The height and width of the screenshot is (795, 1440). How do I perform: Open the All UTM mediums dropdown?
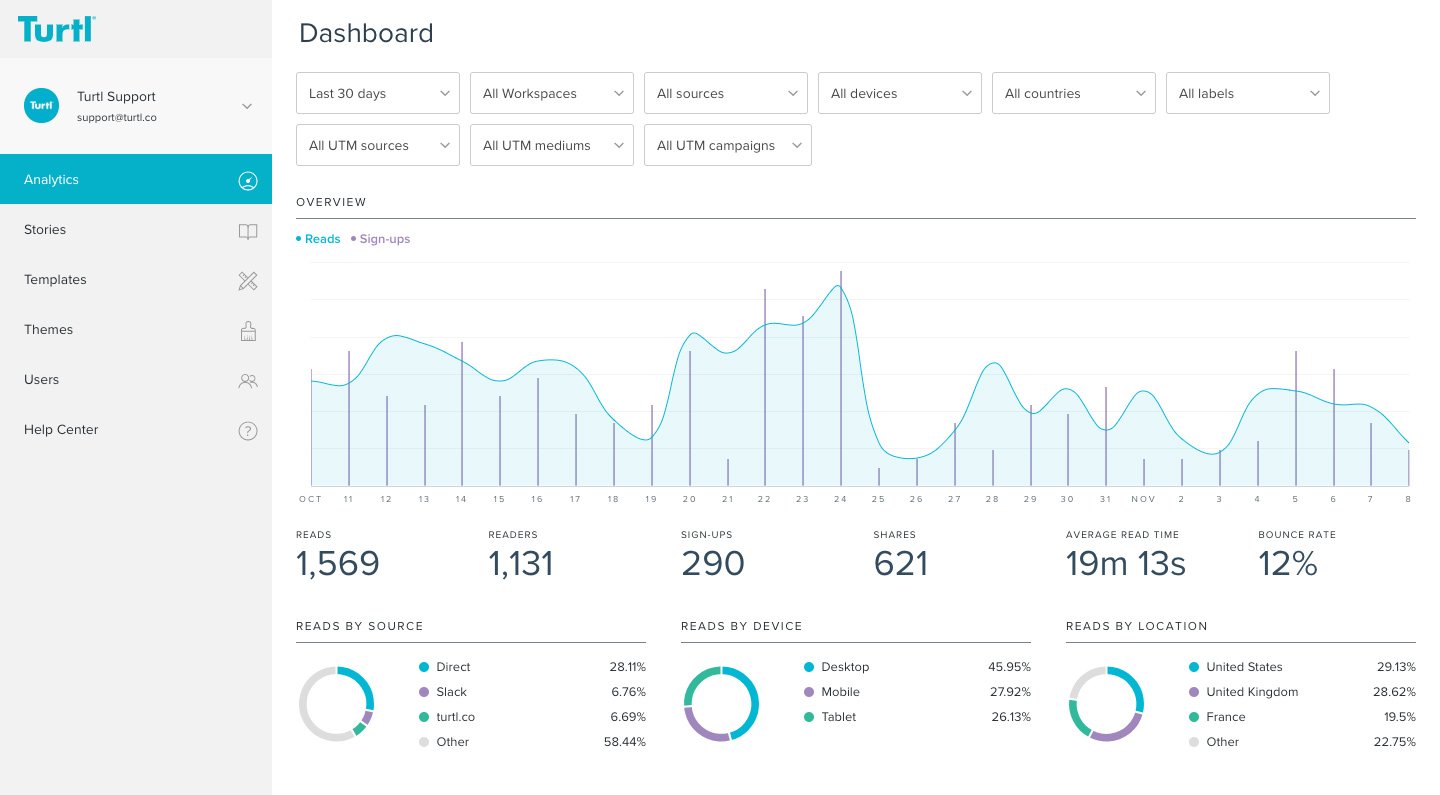click(x=552, y=145)
